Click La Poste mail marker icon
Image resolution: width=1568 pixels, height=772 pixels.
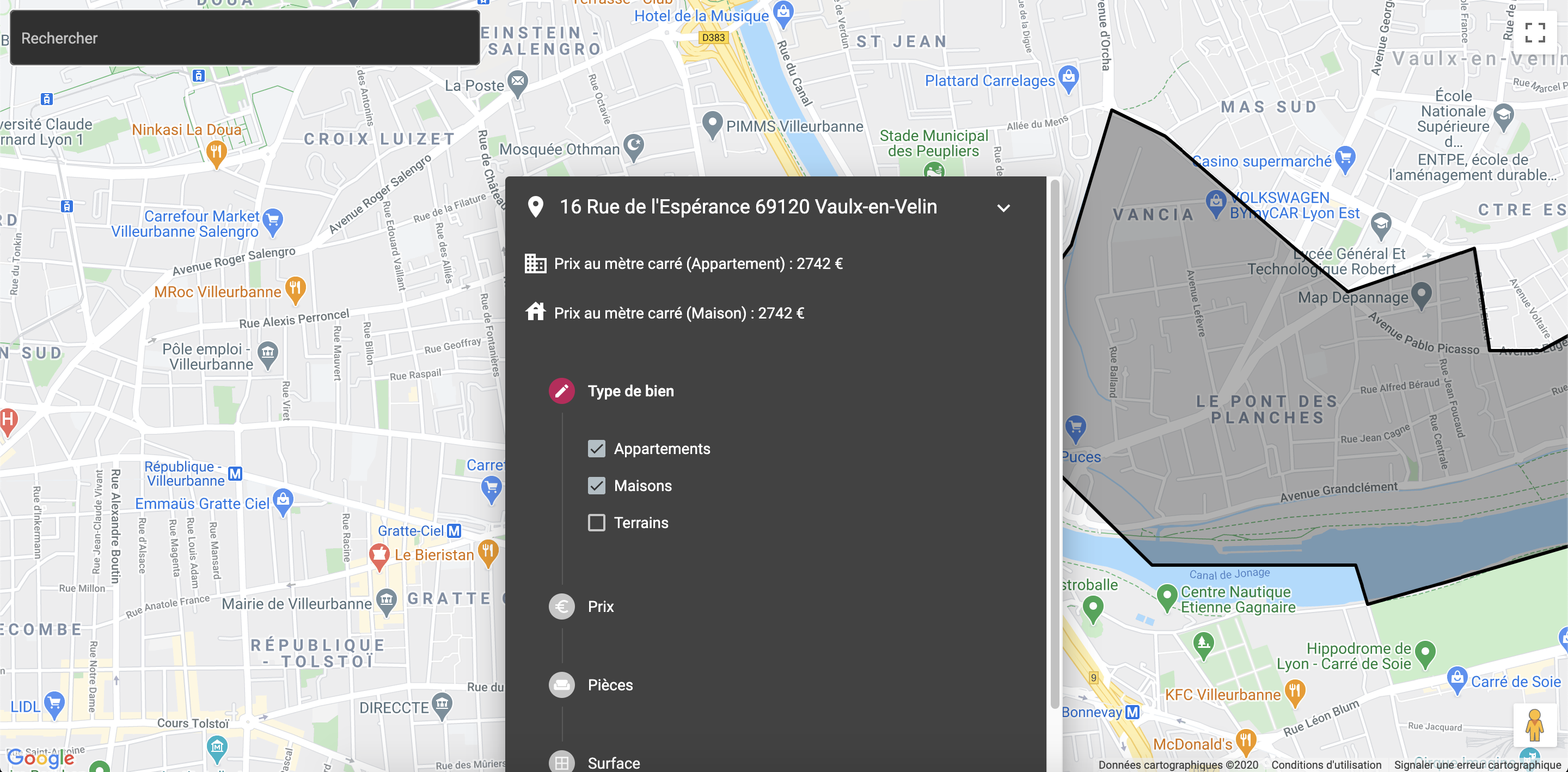click(x=518, y=82)
